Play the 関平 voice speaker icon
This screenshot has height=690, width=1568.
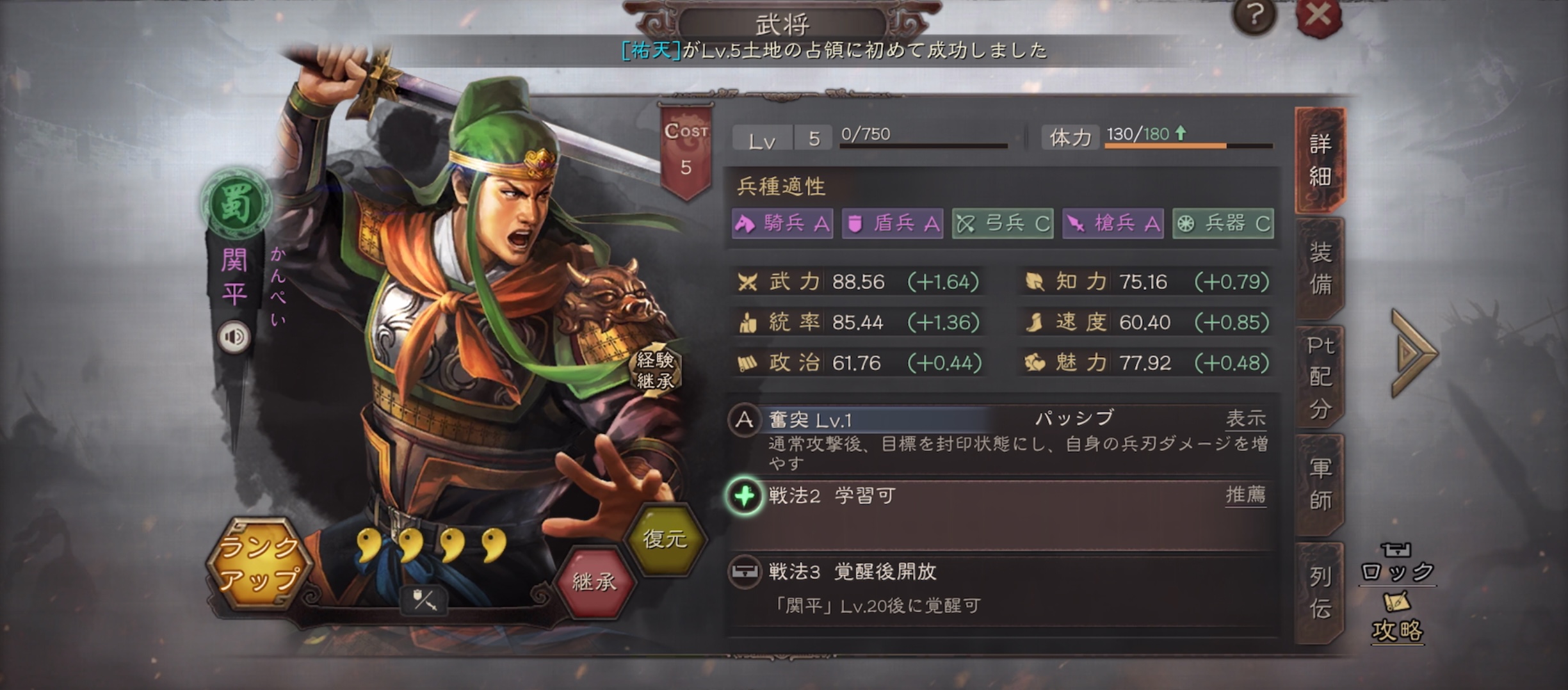[234, 337]
